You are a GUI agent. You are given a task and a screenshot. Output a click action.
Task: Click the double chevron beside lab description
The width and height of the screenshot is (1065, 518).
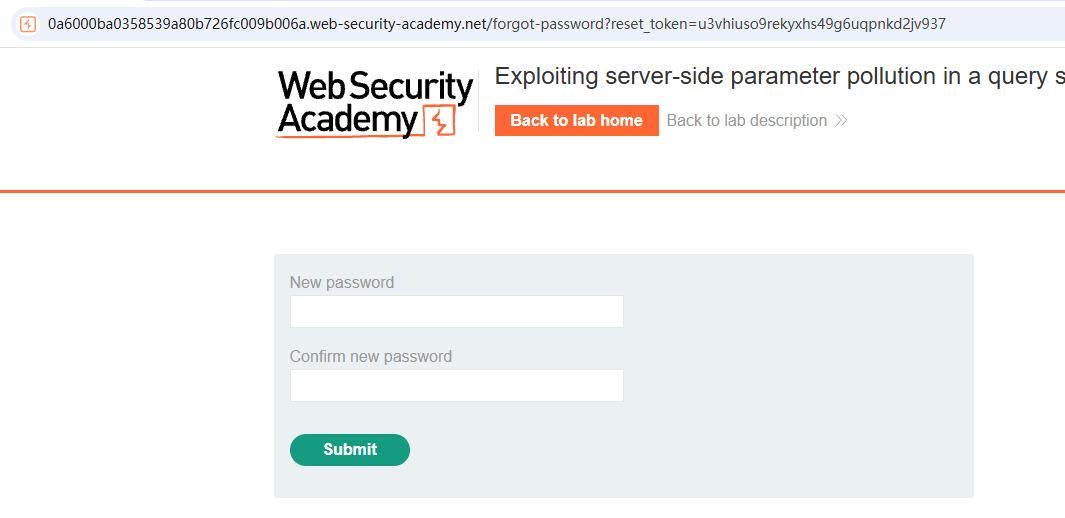click(x=842, y=121)
